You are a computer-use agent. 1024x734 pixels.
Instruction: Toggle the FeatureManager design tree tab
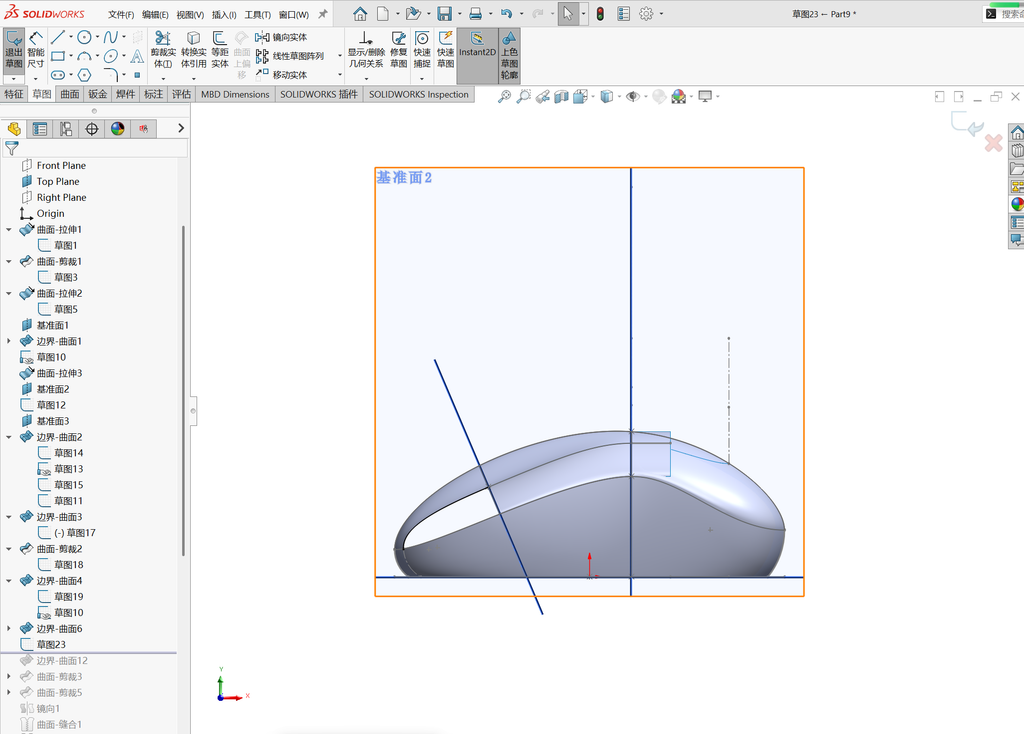(14, 129)
